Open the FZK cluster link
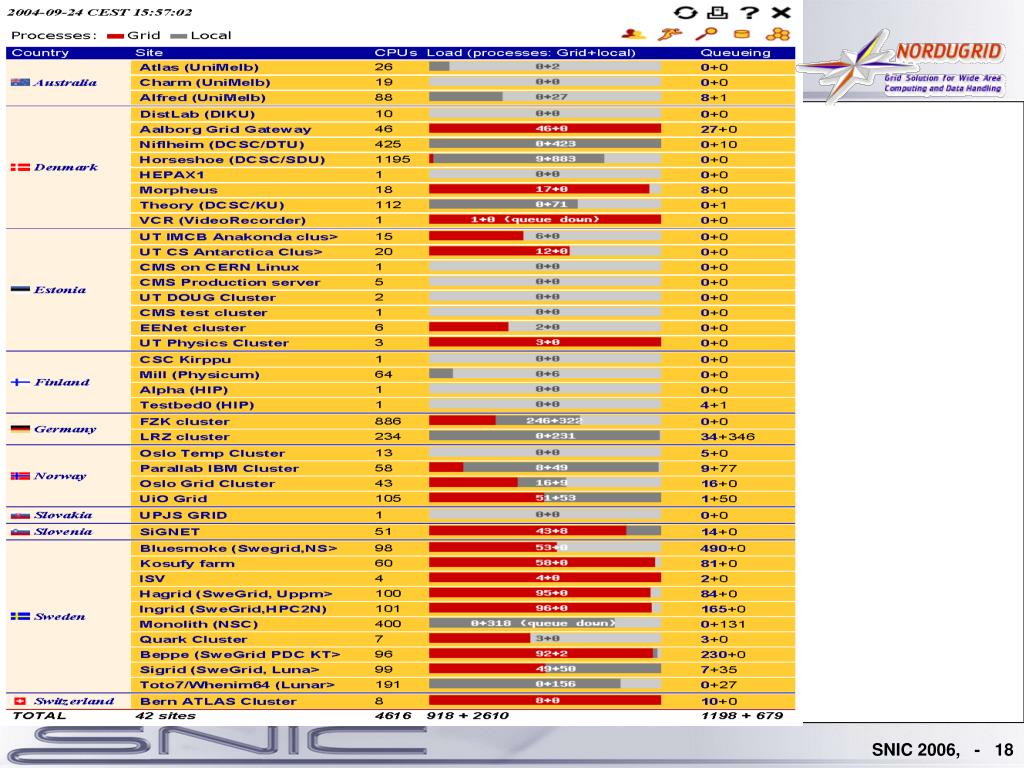This screenshot has width=1024, height=768. click(185, 421)
